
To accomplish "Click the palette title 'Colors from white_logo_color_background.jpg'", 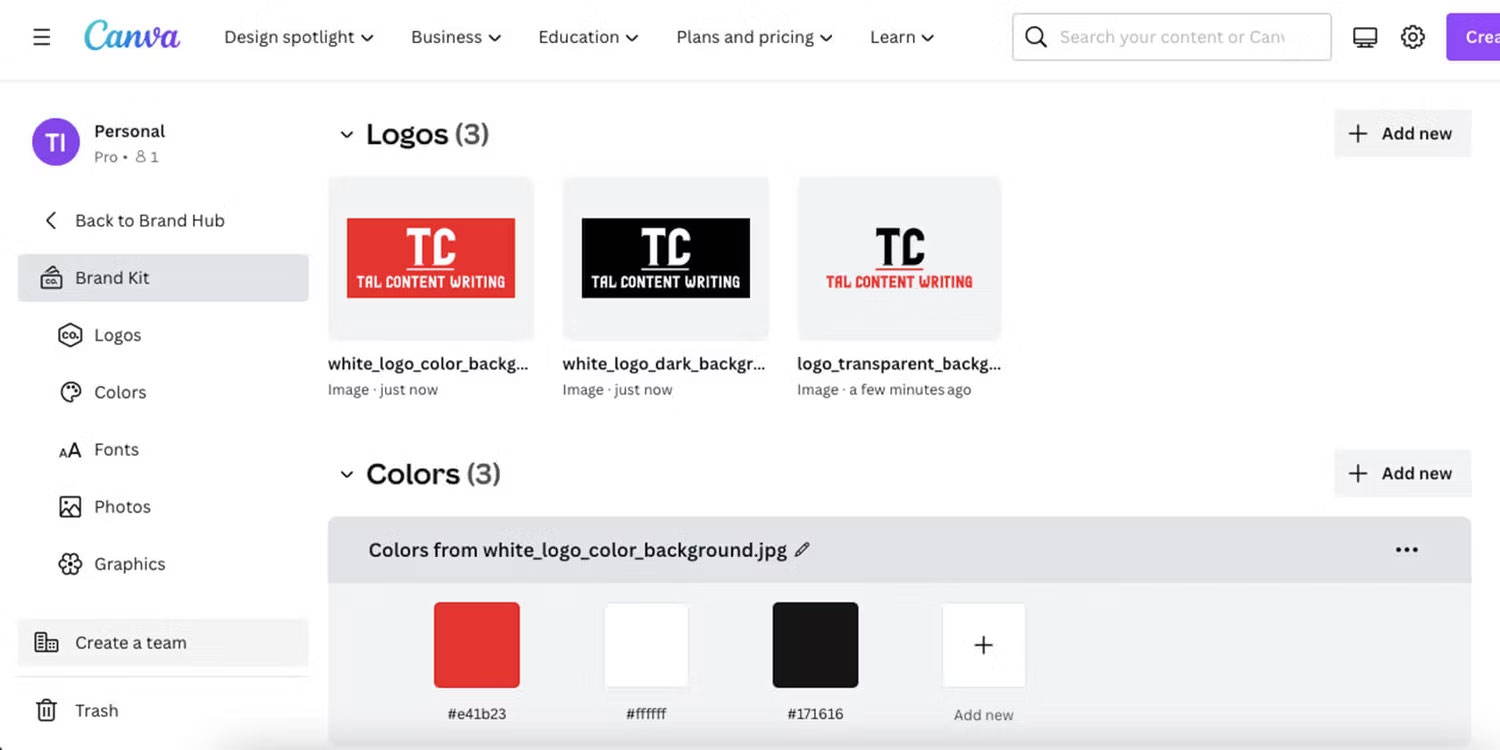I will point(578,550).
